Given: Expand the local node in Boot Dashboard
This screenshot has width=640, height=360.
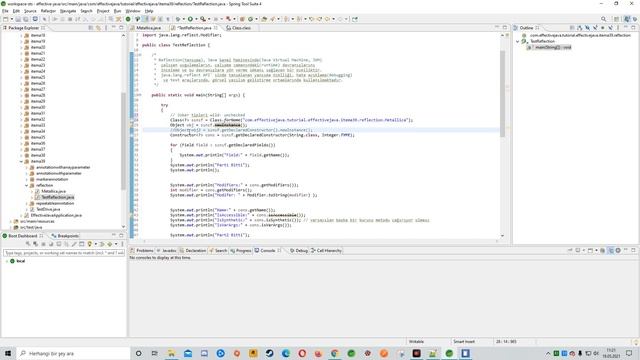Looking at the screenshot, I should point(7,261).
